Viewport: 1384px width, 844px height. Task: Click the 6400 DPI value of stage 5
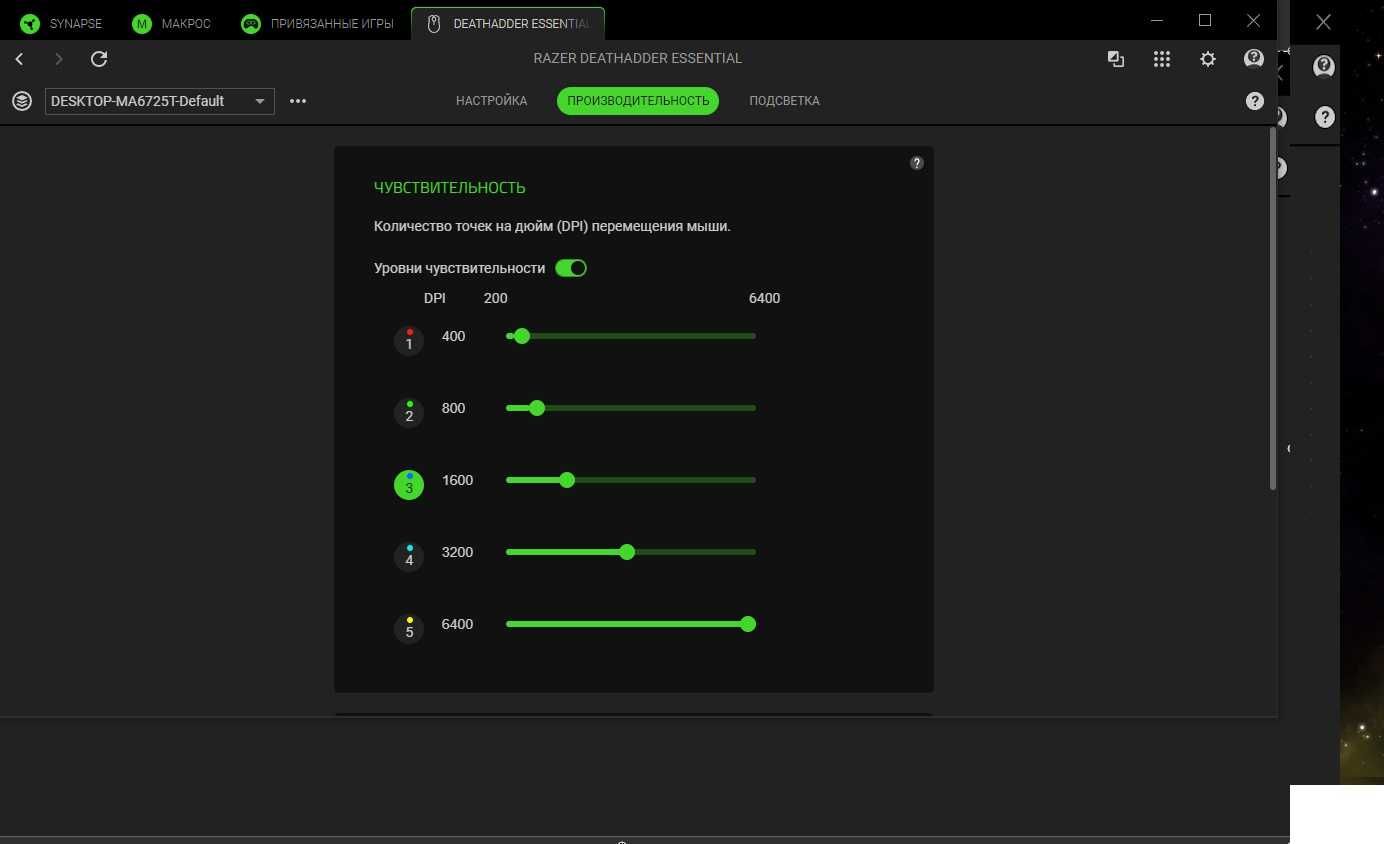(457, 624)
